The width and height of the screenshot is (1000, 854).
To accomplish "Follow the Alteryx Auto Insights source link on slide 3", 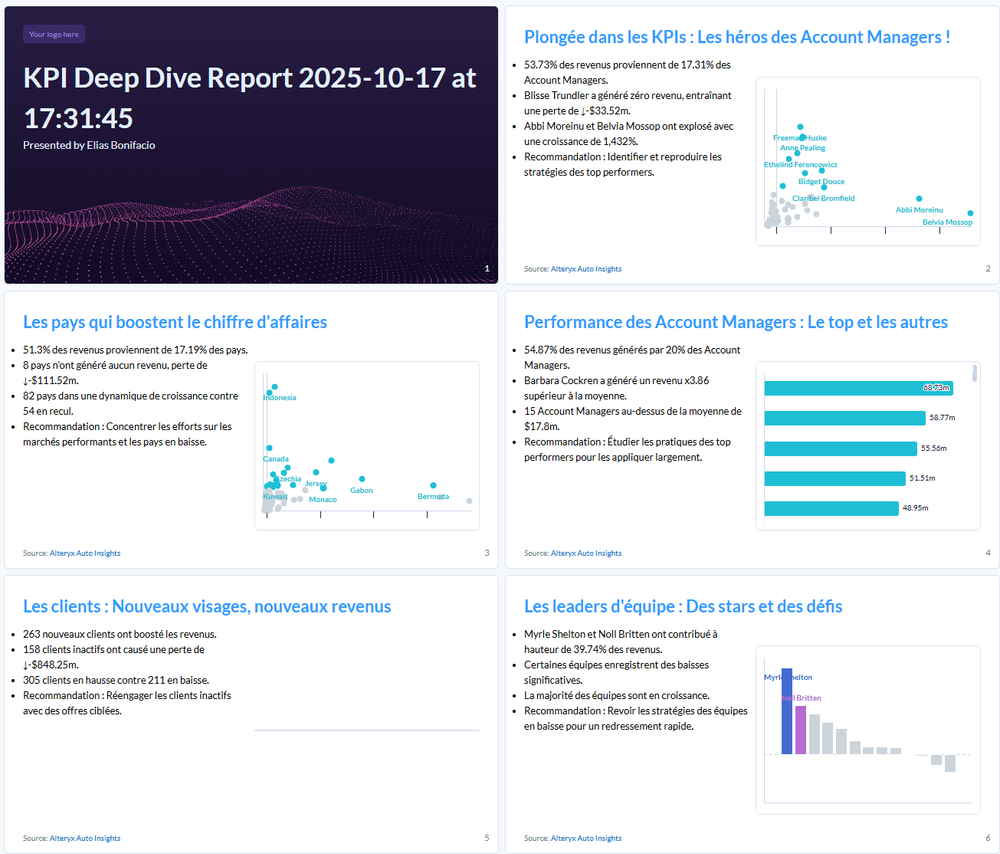I will pyautogui.click(x=85, y=553).
